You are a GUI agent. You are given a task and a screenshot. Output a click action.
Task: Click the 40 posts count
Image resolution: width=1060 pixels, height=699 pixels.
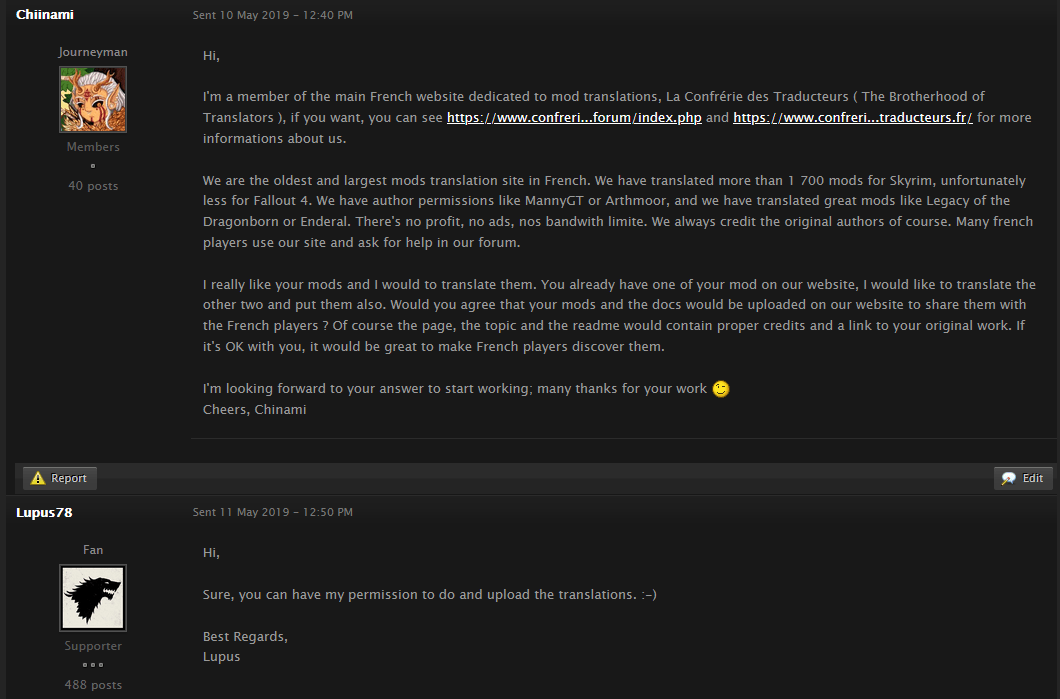click(x=93, y=186)
